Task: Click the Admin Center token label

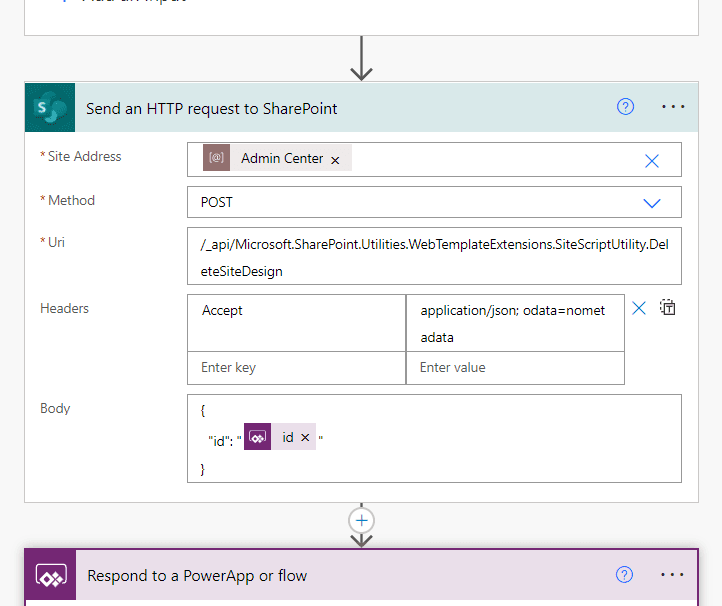Action: [x=282, y=158]
